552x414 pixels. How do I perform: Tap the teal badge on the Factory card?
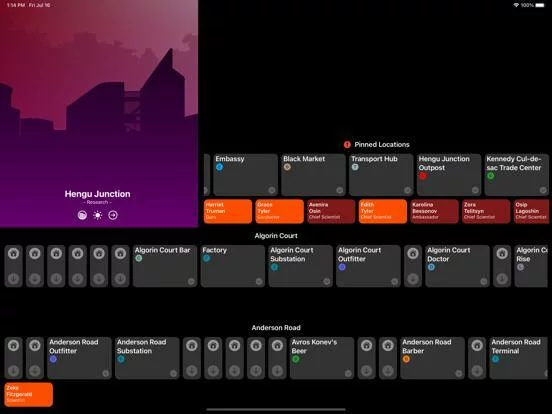pyautogui.click(x=206, y=258)
